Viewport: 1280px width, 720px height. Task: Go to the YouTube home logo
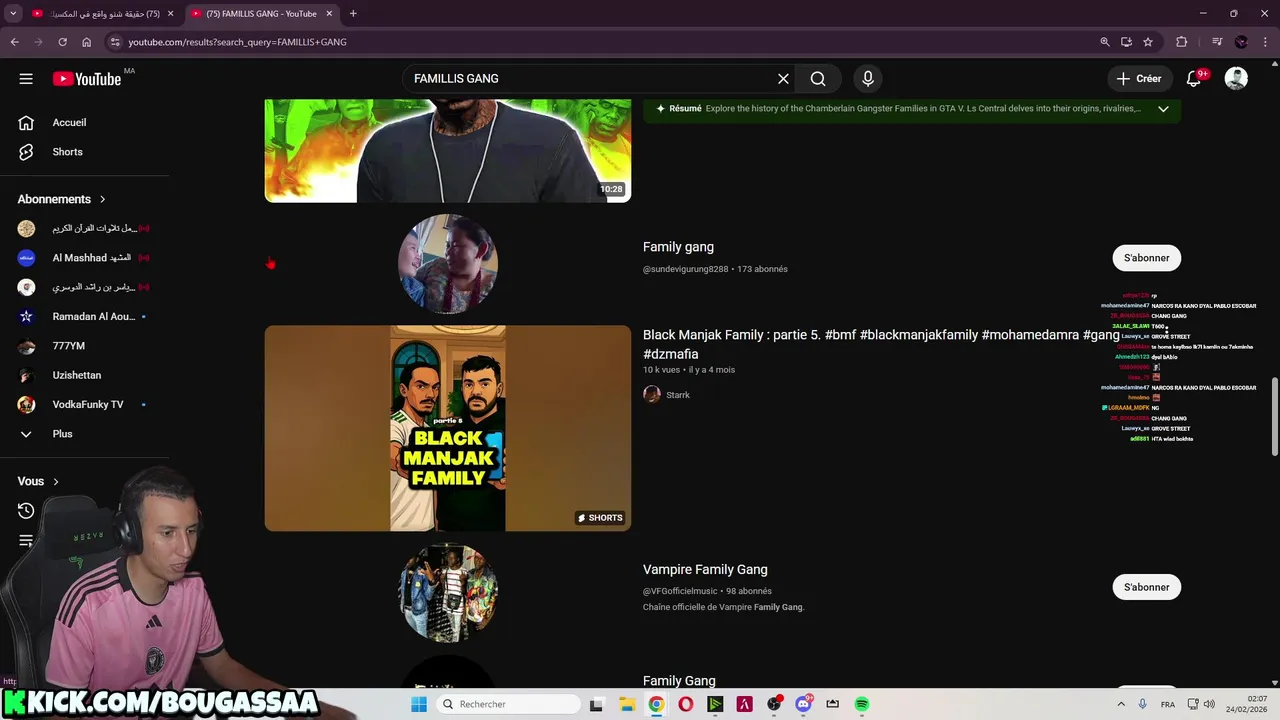[87, 79]
